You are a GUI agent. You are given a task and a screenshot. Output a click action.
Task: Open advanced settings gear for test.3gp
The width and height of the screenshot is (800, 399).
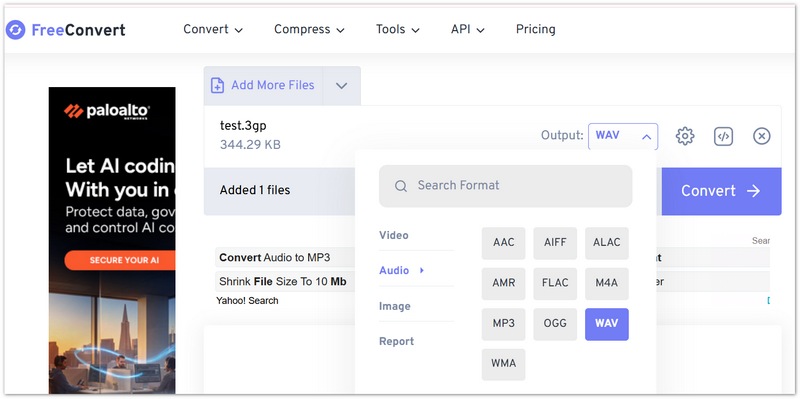point(685,136)
